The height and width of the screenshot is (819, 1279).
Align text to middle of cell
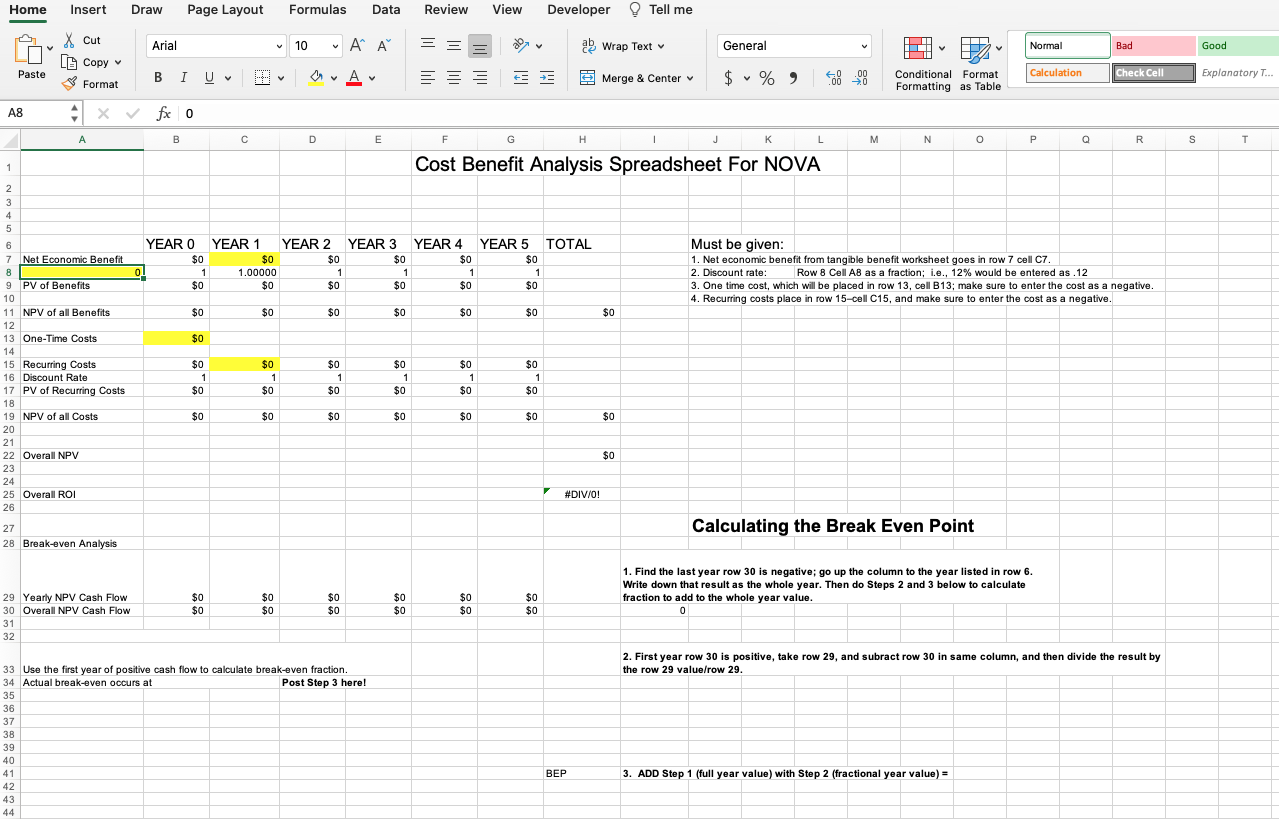click(x=453, y=46)
